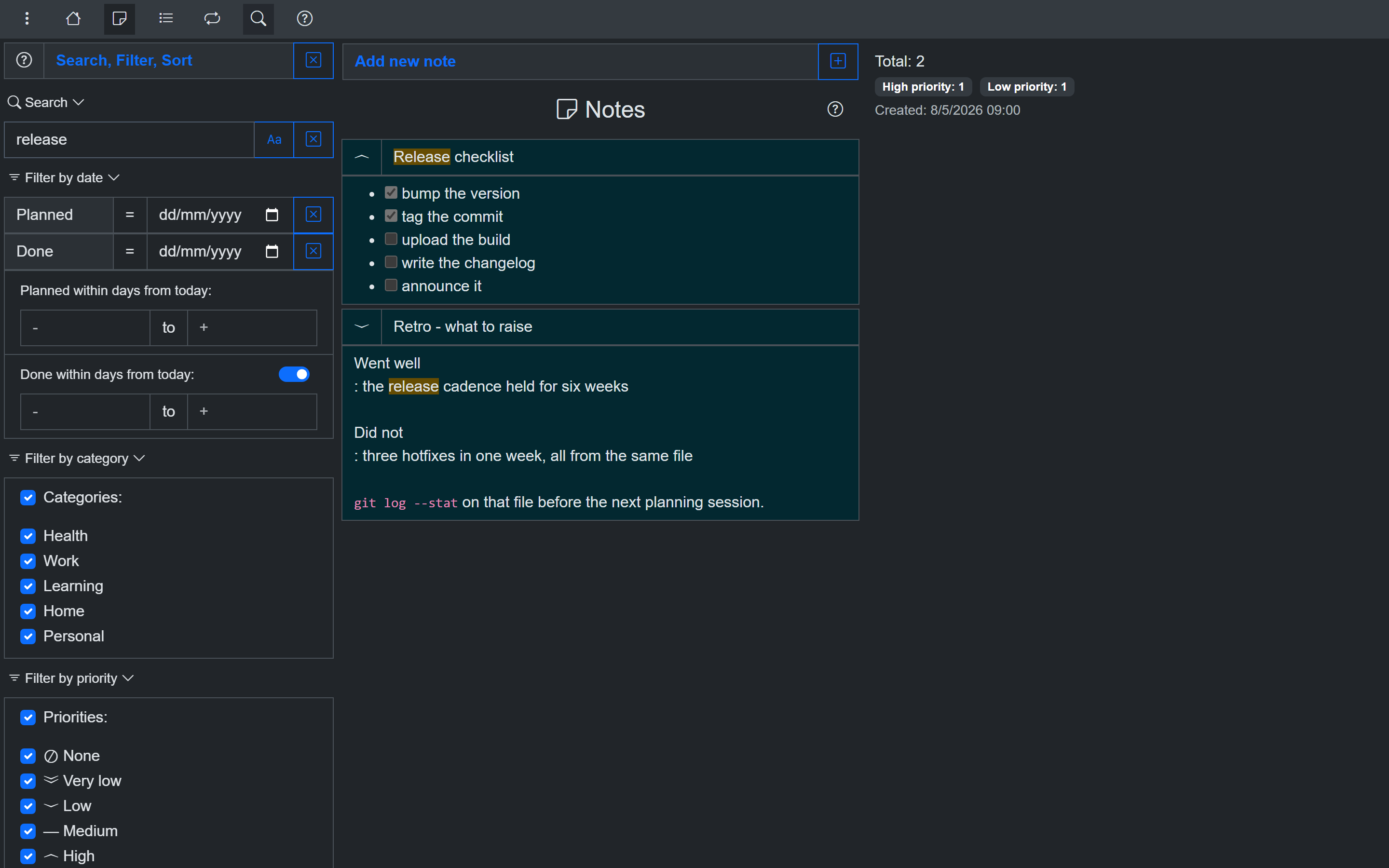Collapse the Filter by category section
The width and height of the screenshot is (1389, 868).
[x=76, y=458]
